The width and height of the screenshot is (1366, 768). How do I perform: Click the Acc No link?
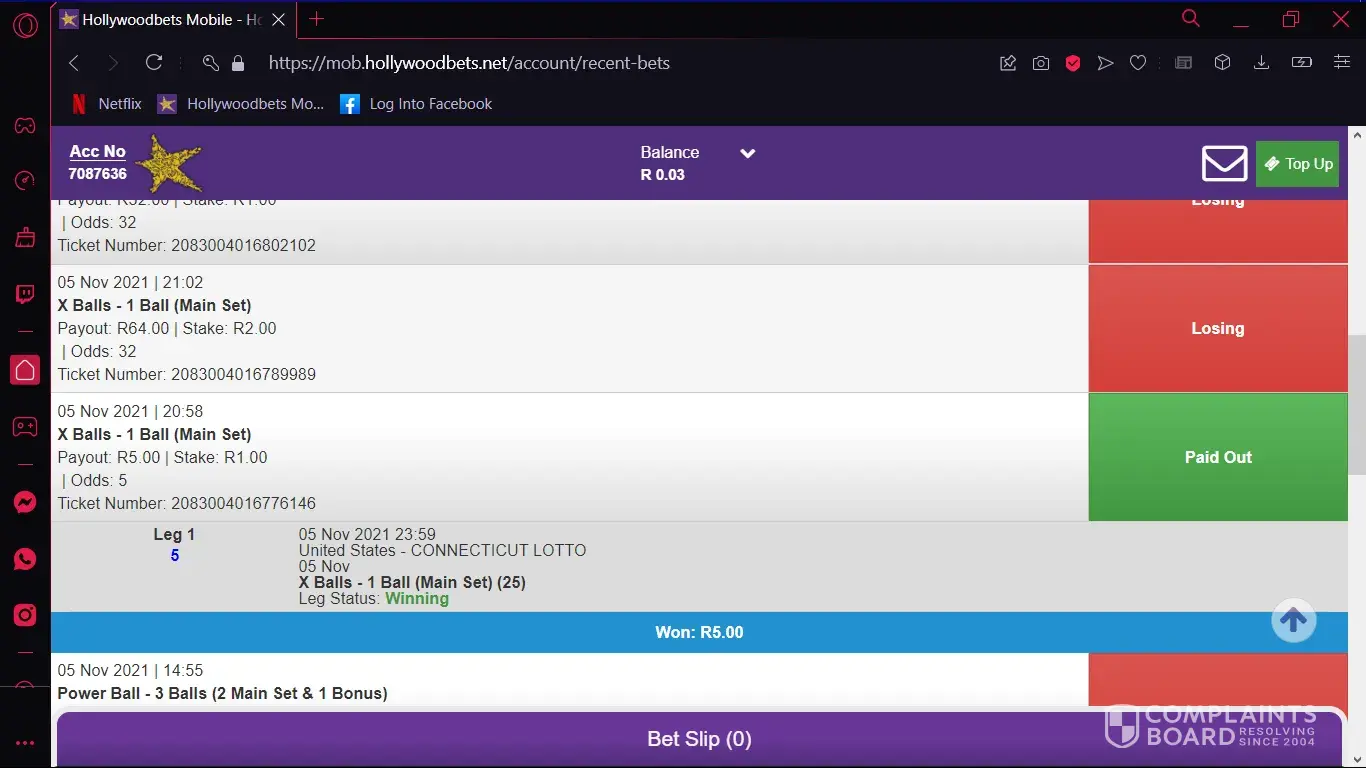(97, 152)
